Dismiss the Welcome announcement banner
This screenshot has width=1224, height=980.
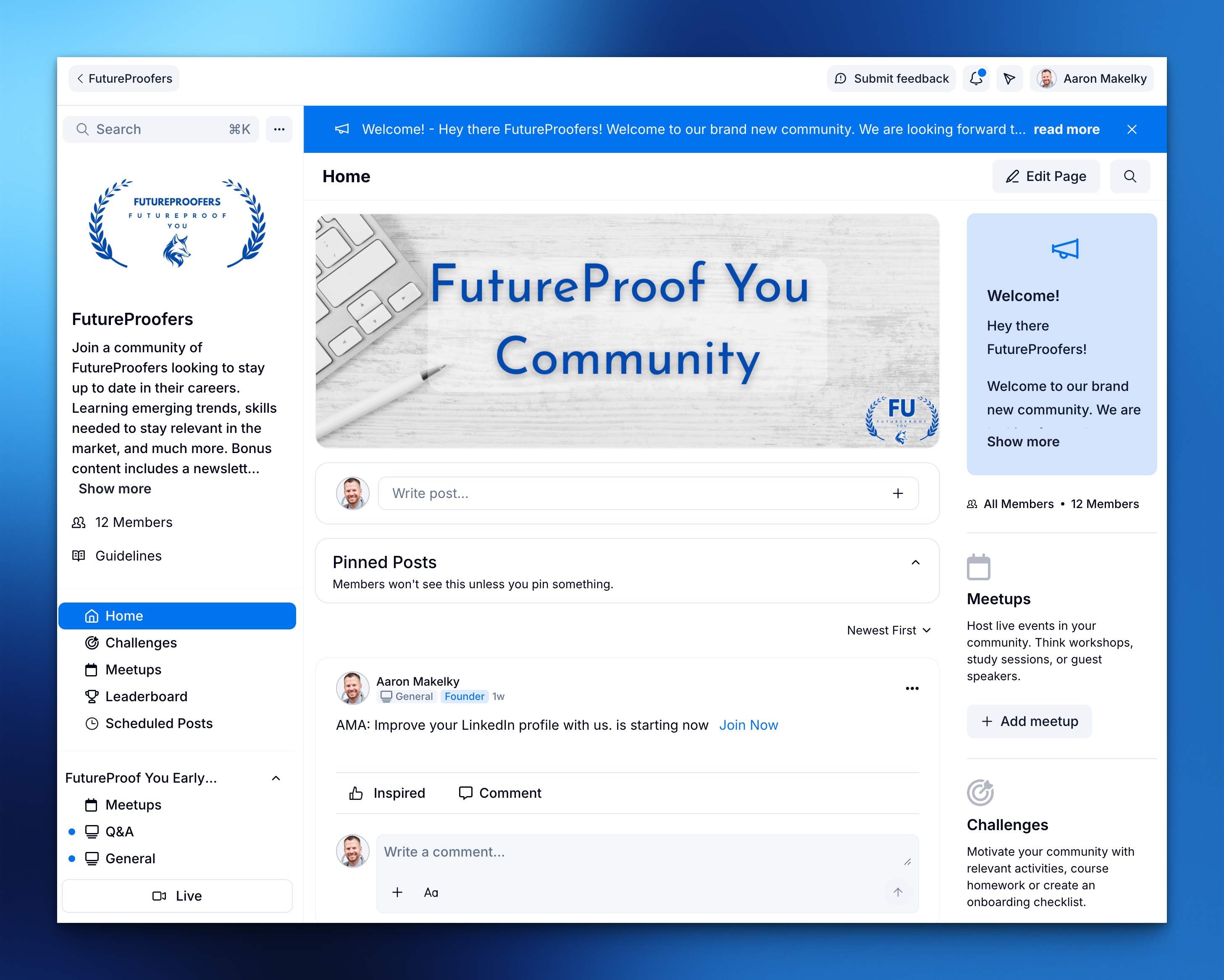click(1132, 129)
